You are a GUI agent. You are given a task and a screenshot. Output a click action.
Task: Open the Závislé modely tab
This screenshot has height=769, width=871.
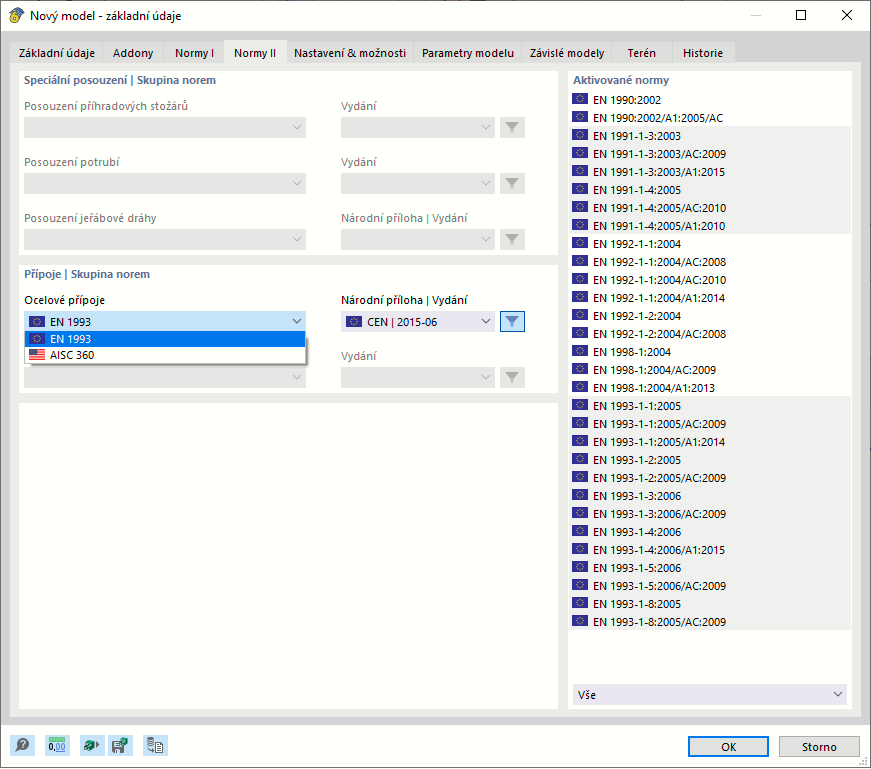567,53
